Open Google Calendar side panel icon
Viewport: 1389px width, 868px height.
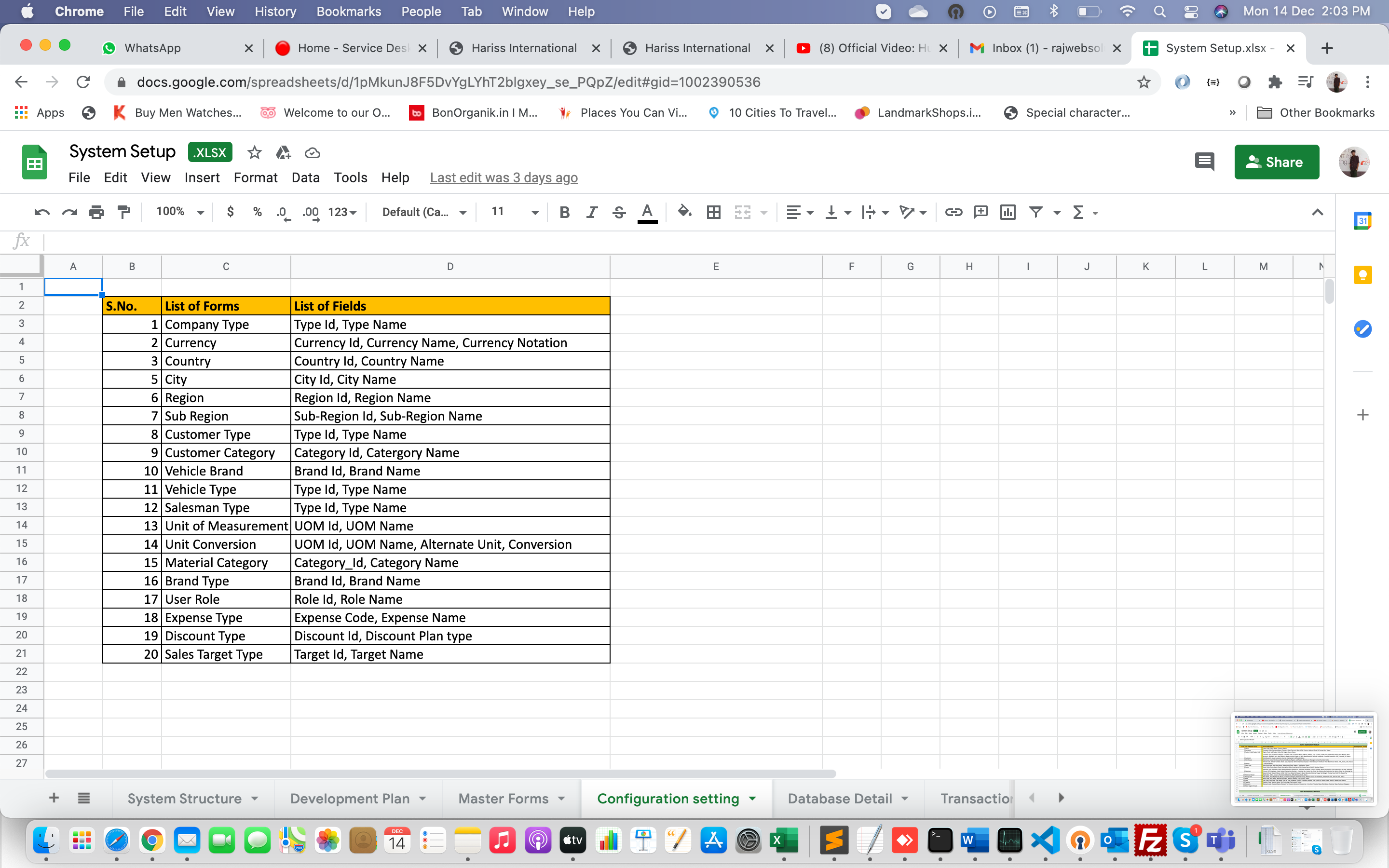pyautogui.click(x=1362, y=221)
